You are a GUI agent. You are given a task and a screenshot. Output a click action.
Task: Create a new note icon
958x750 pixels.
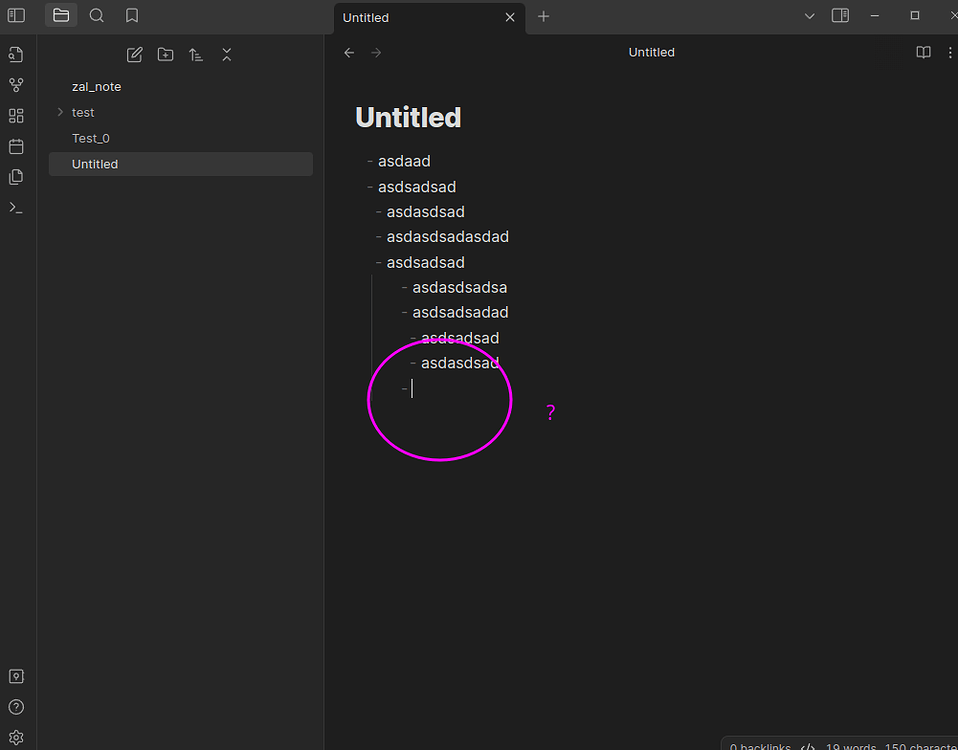click(134, 55)
